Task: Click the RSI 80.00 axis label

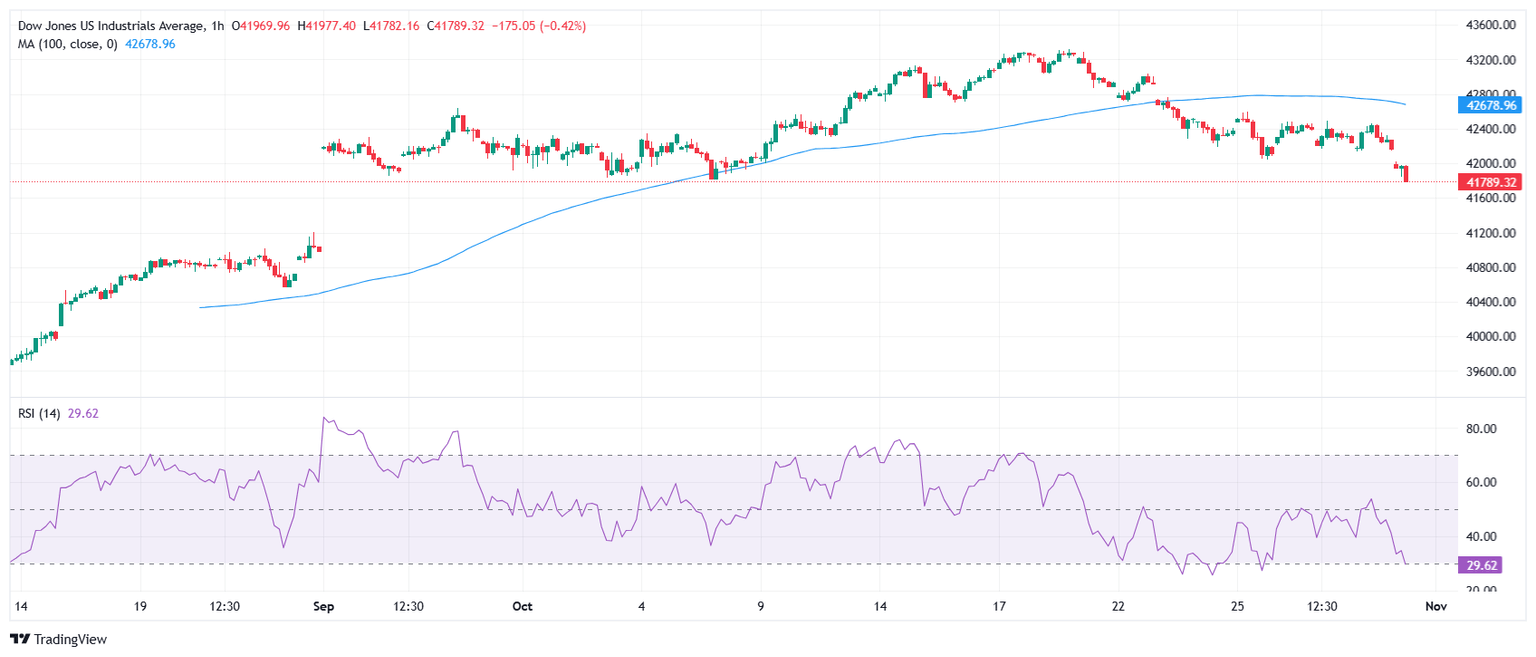Action: point(1483,428)
